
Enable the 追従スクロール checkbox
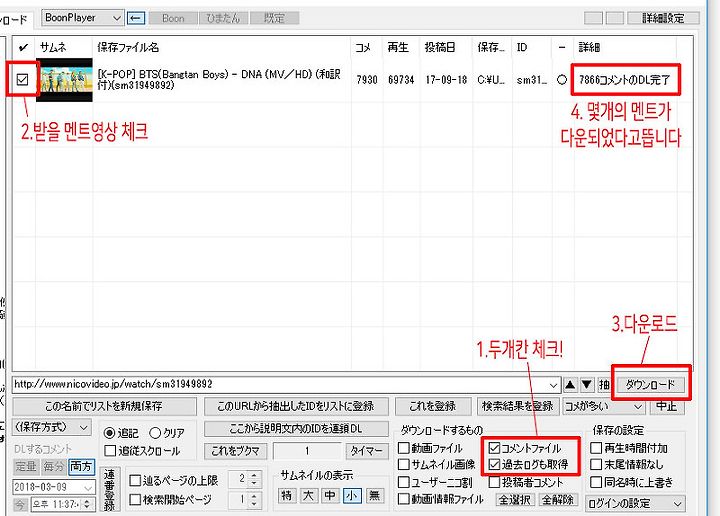110,451
